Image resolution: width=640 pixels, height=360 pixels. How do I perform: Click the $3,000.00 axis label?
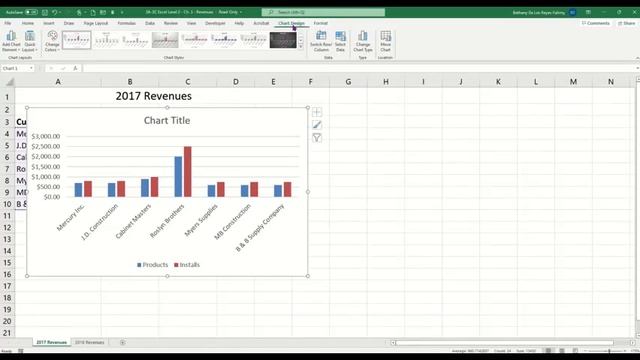click(x=46, y=136)
